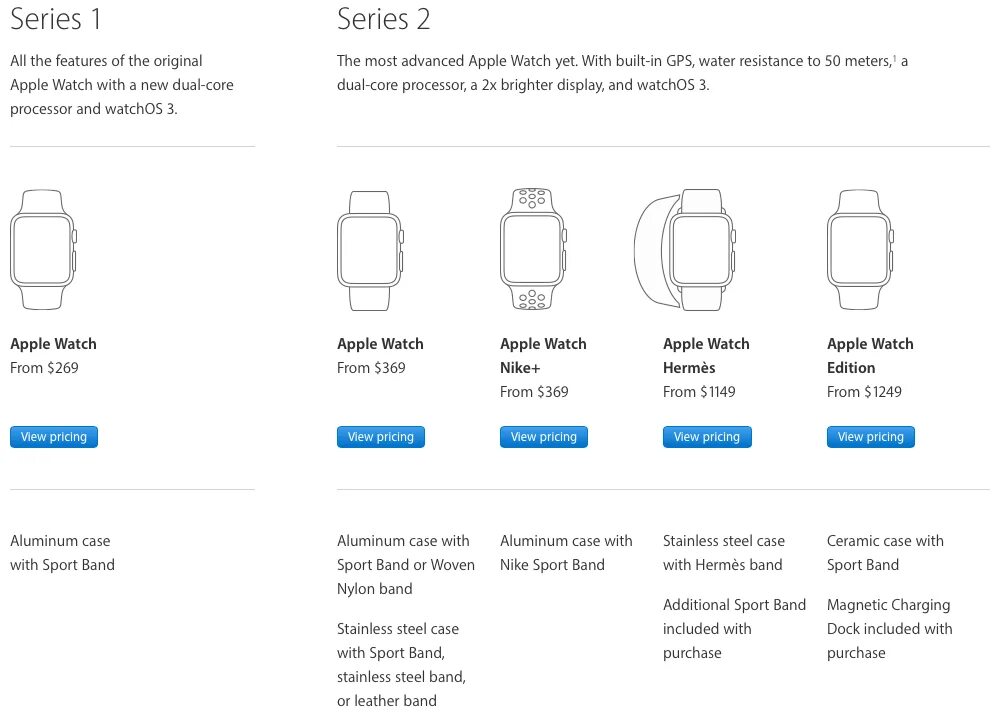Select the Apple Watch Nike+ watch icon
This screenshot has width=995, height=721.
[x=533, y=248]
